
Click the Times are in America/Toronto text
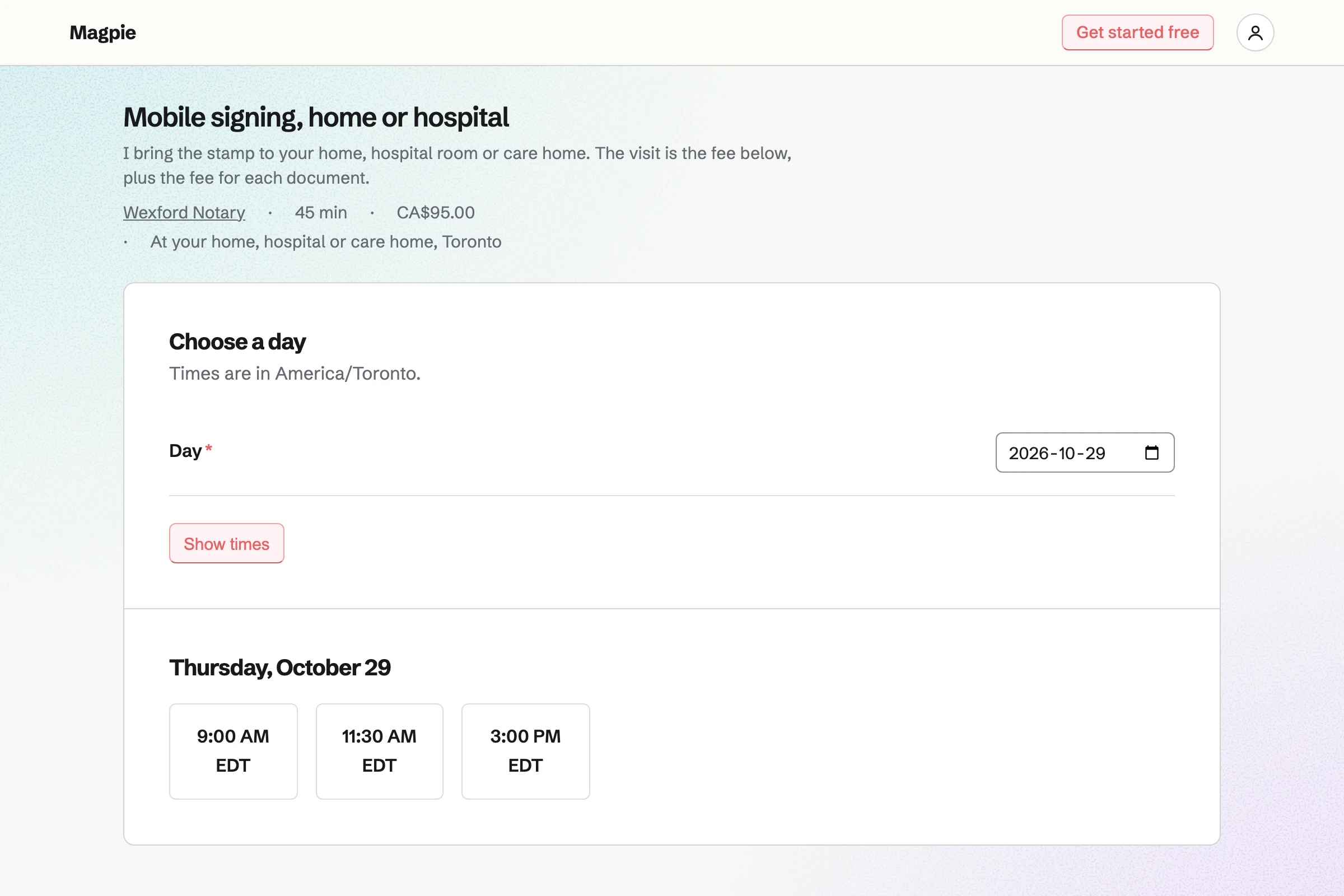tap(295, 373)
